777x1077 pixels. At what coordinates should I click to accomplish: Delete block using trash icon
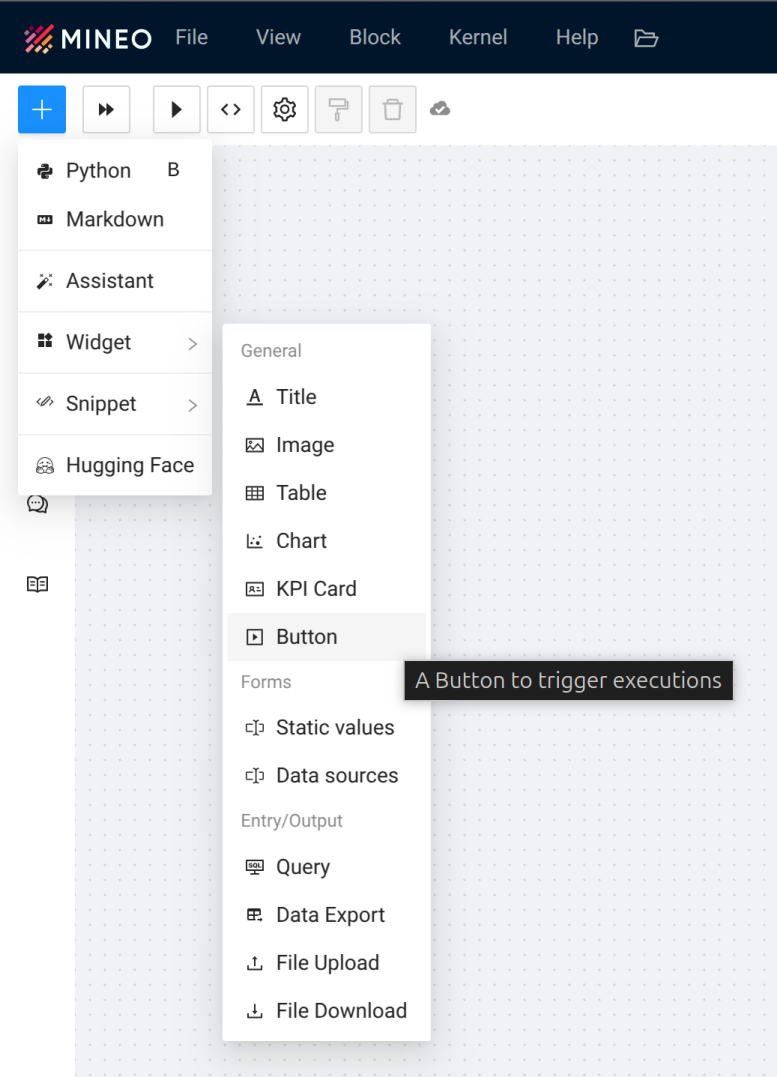(392, 109)
